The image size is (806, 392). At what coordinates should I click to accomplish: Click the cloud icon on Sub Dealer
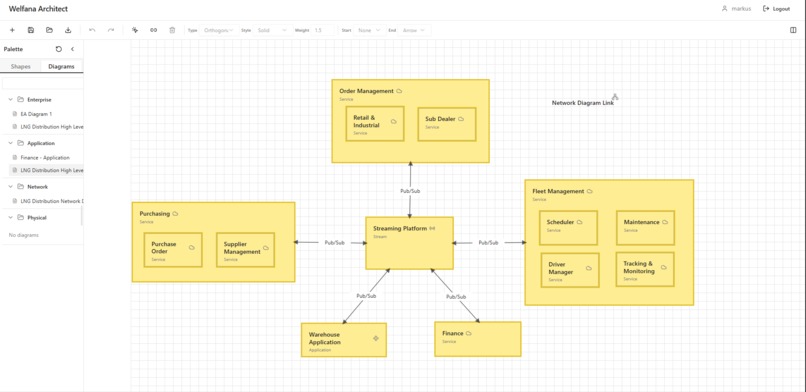[x=461, y=119]
